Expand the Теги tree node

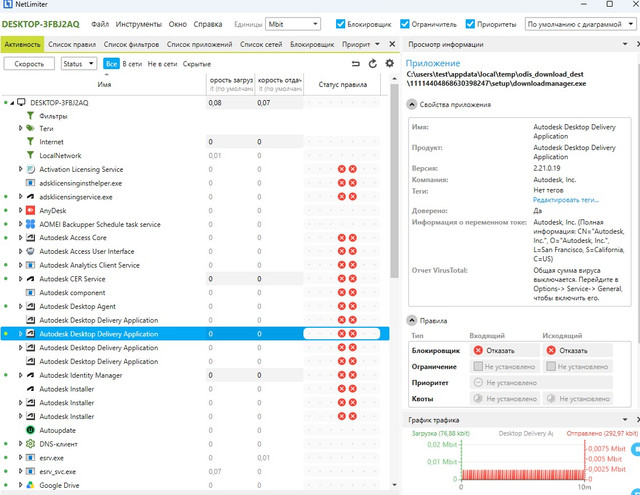coord(20,128)
